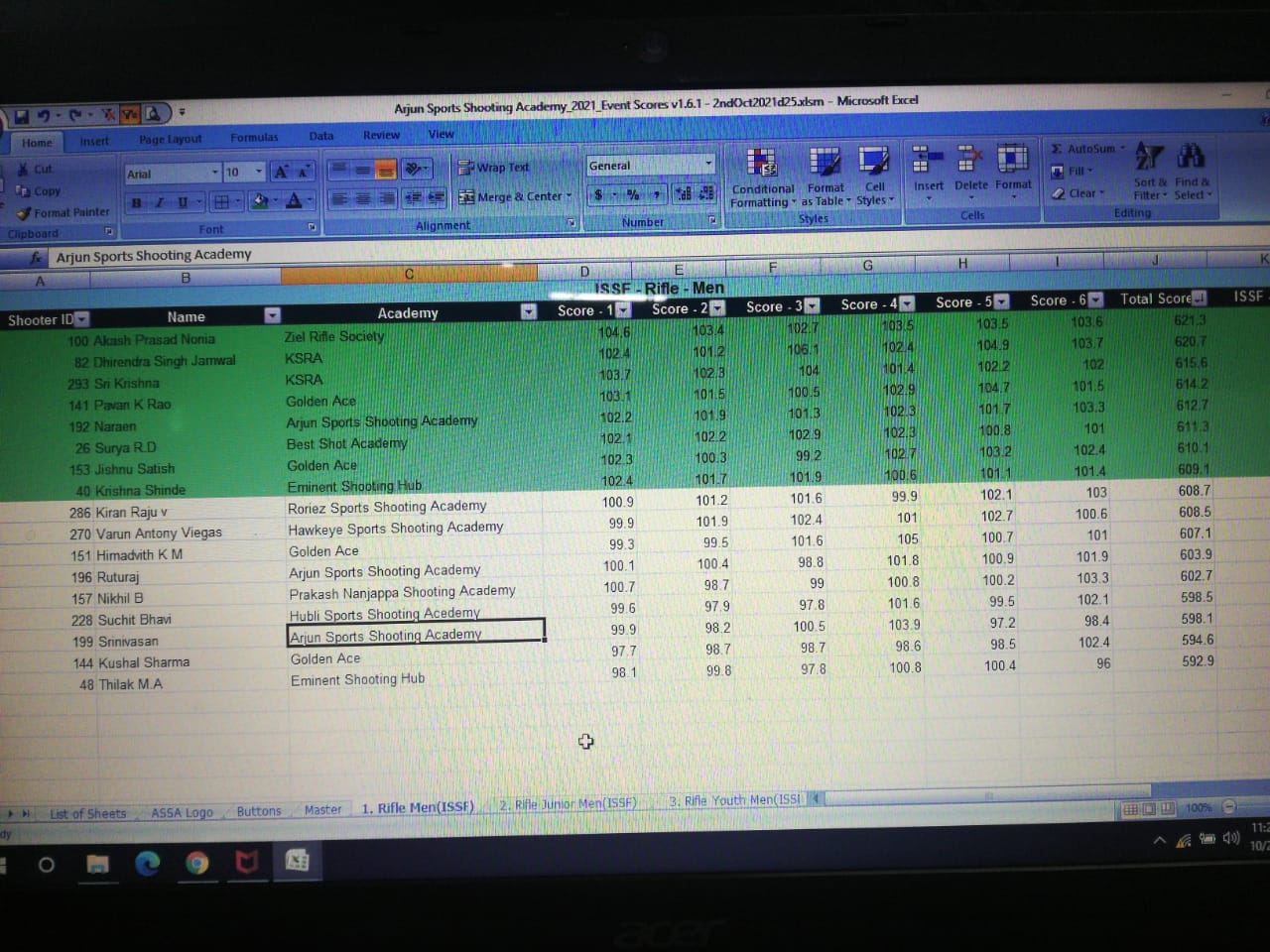Toggle Center horizontal alignment
The height and width of the screenshot is (952, 1270).
point(362,198)
